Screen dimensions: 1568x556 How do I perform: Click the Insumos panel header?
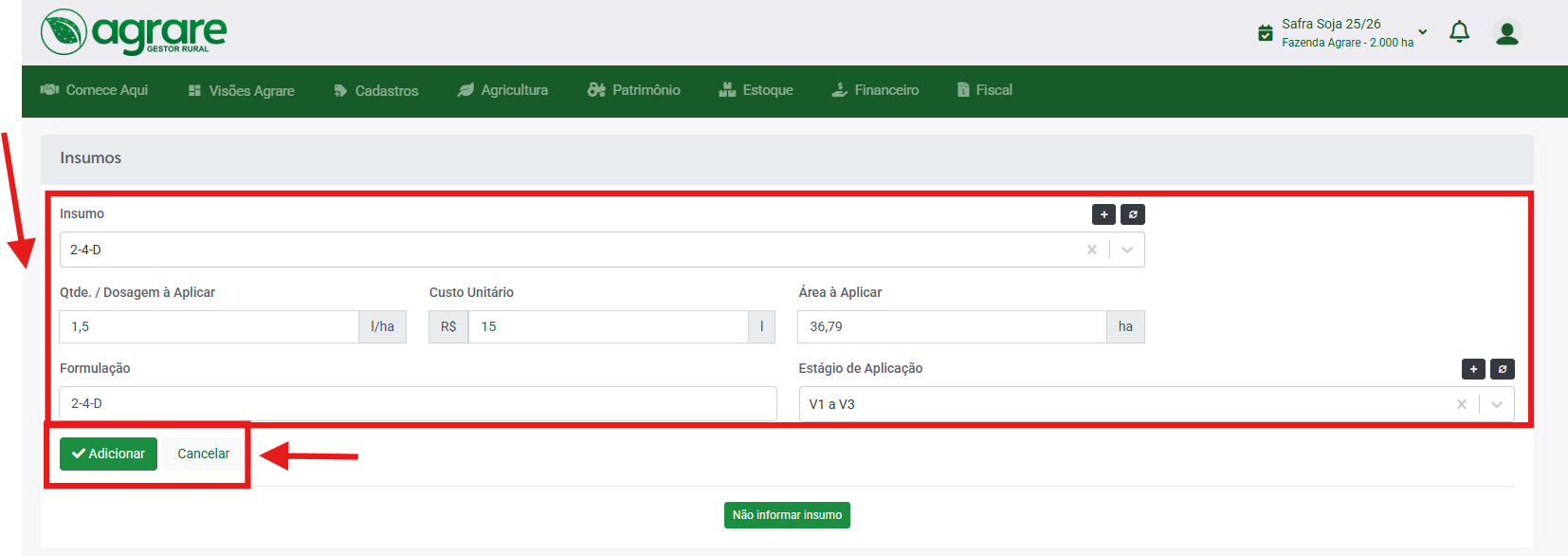(787, 158)
